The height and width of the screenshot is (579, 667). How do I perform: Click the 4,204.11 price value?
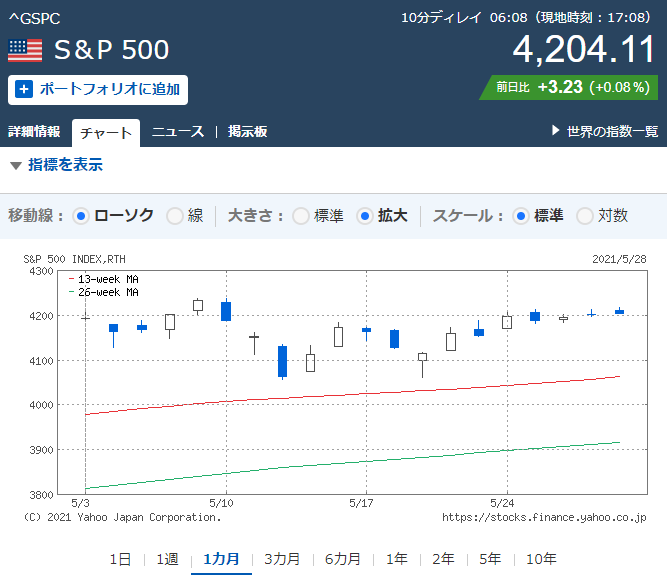pyautogui.click(x=583, y=49)
